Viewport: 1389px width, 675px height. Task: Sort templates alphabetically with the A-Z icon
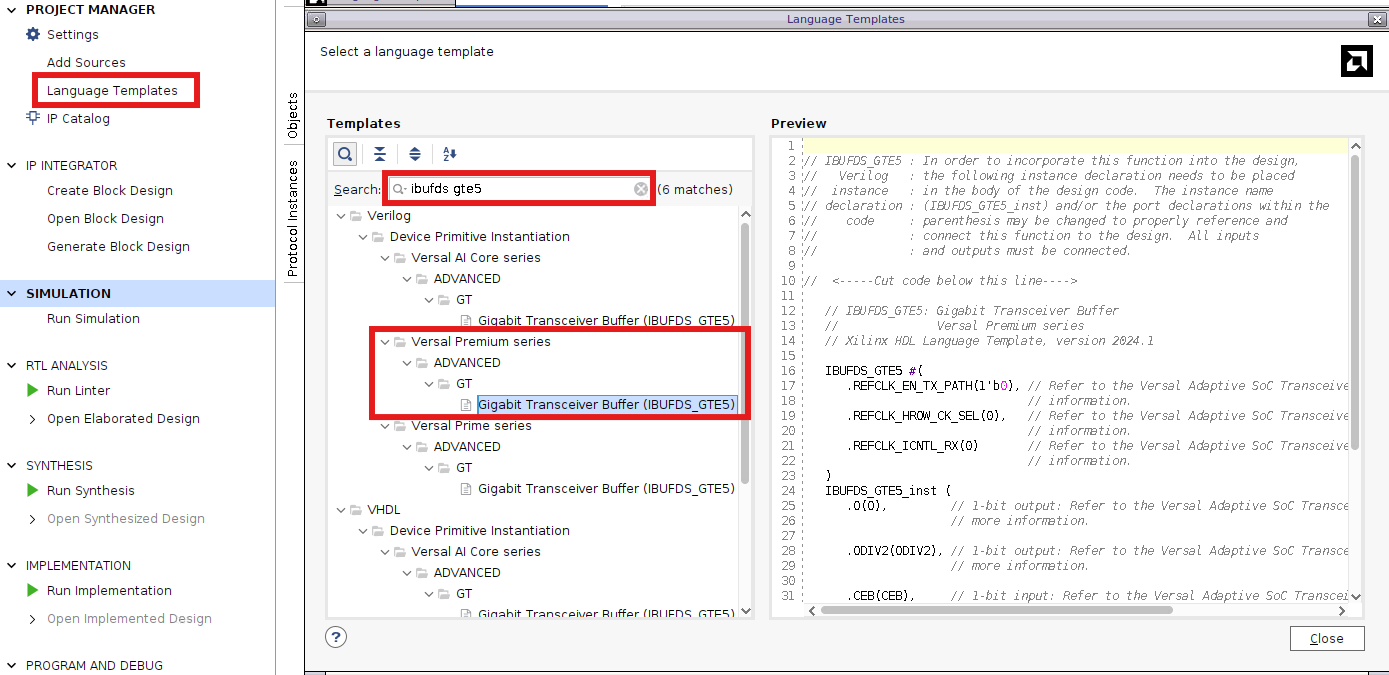449,154
